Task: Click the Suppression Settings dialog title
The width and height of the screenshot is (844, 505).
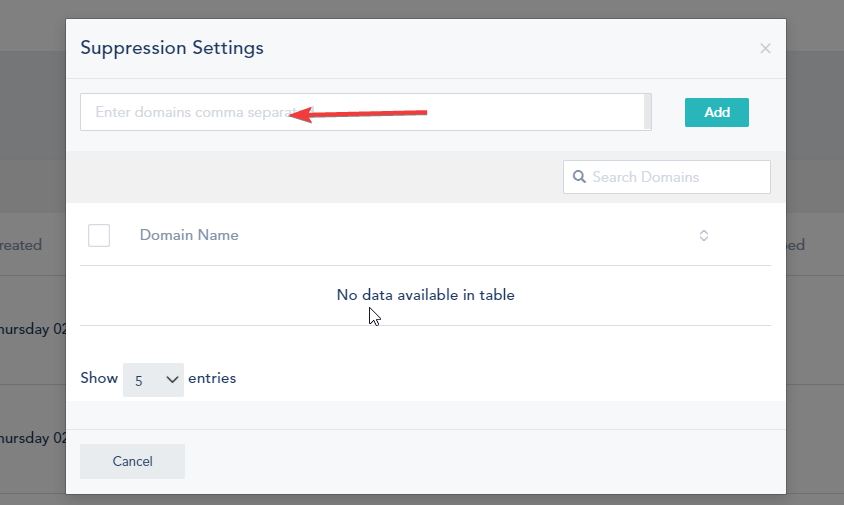Action: (172, 47)
